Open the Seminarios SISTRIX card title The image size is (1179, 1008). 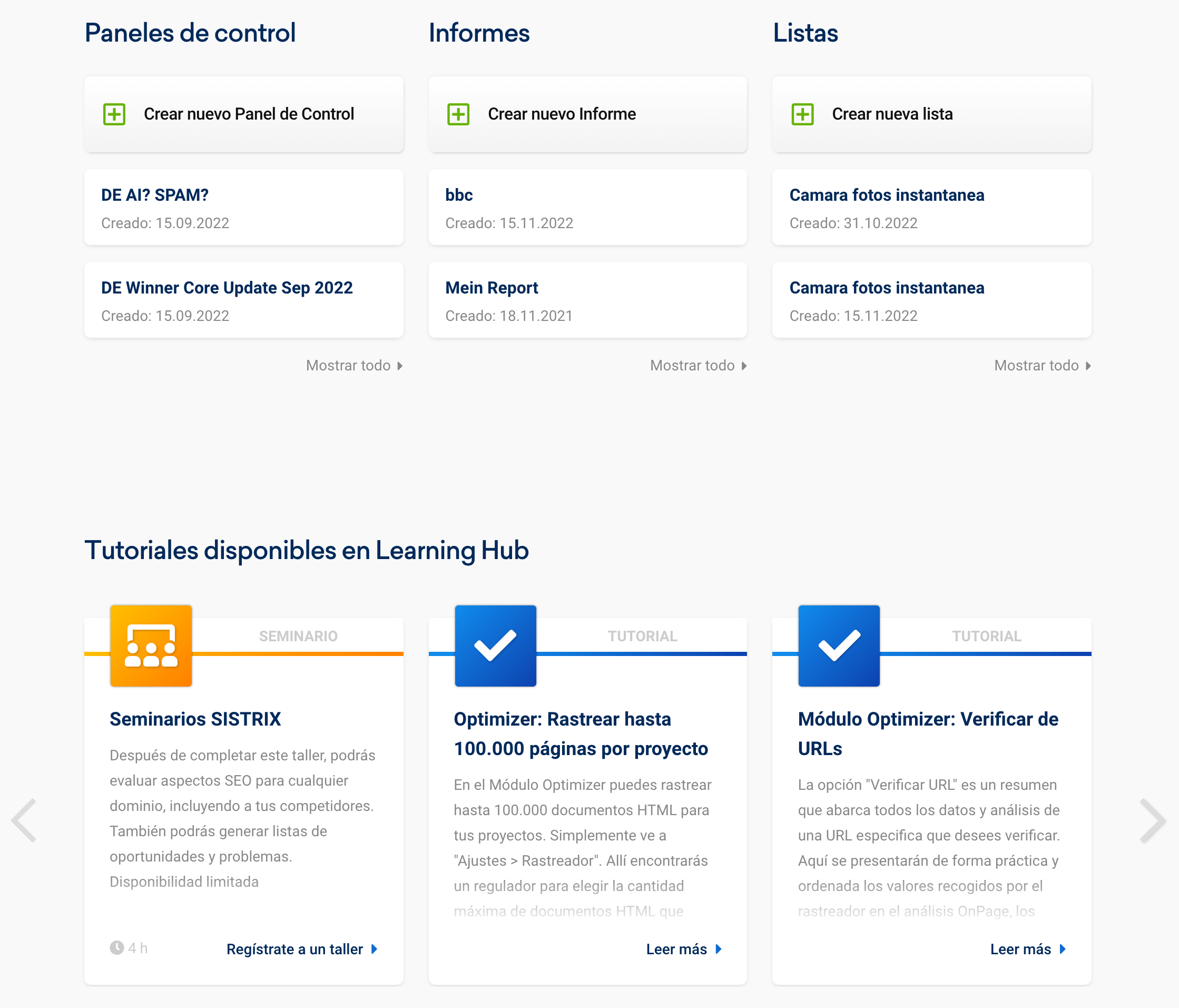point(195,719)
